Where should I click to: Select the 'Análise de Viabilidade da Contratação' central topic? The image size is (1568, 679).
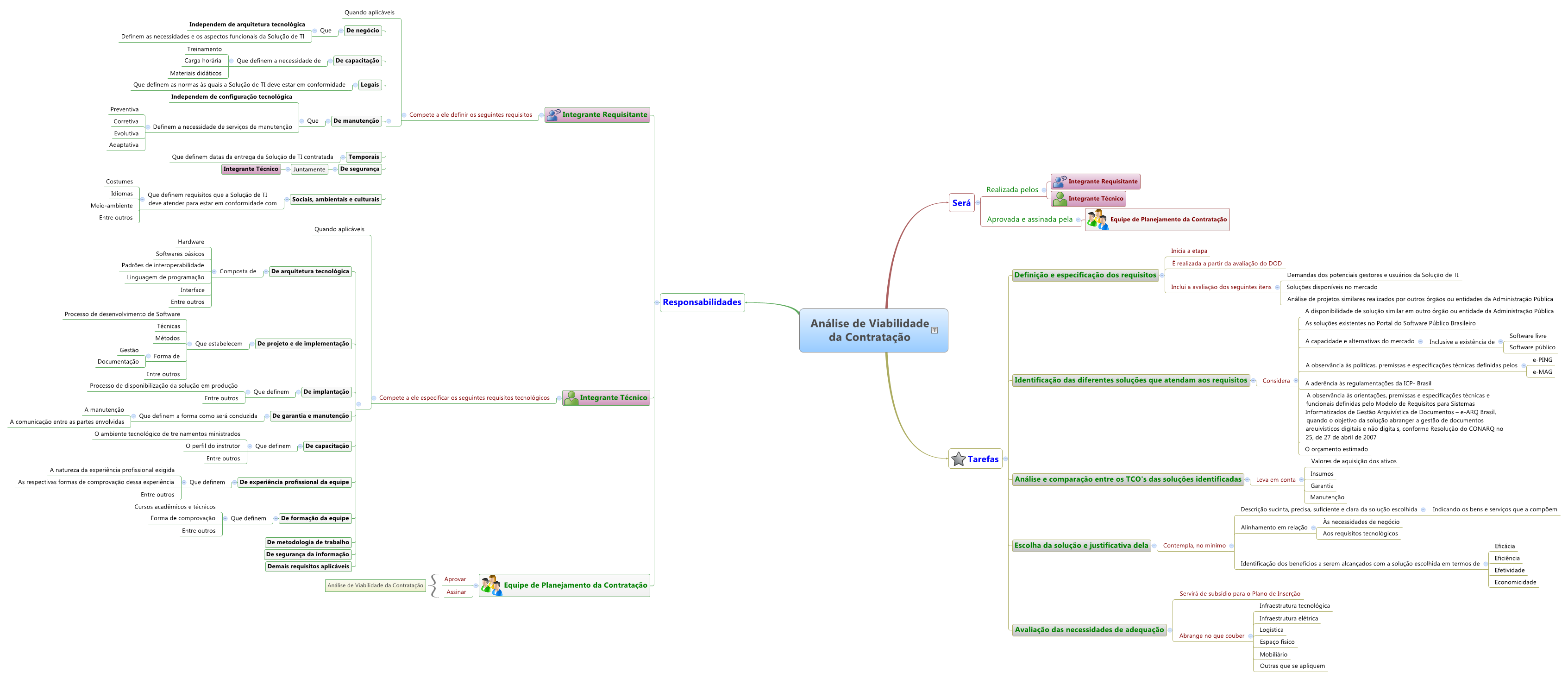coord(869,330)
